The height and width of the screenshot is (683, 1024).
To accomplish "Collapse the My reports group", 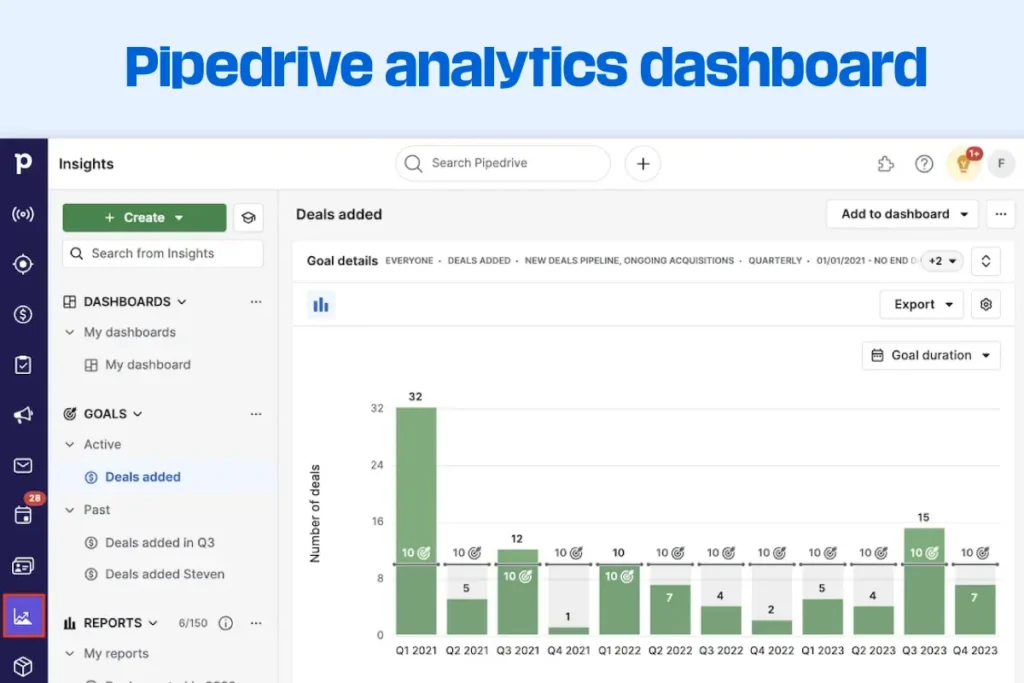I will coord(70,654).
